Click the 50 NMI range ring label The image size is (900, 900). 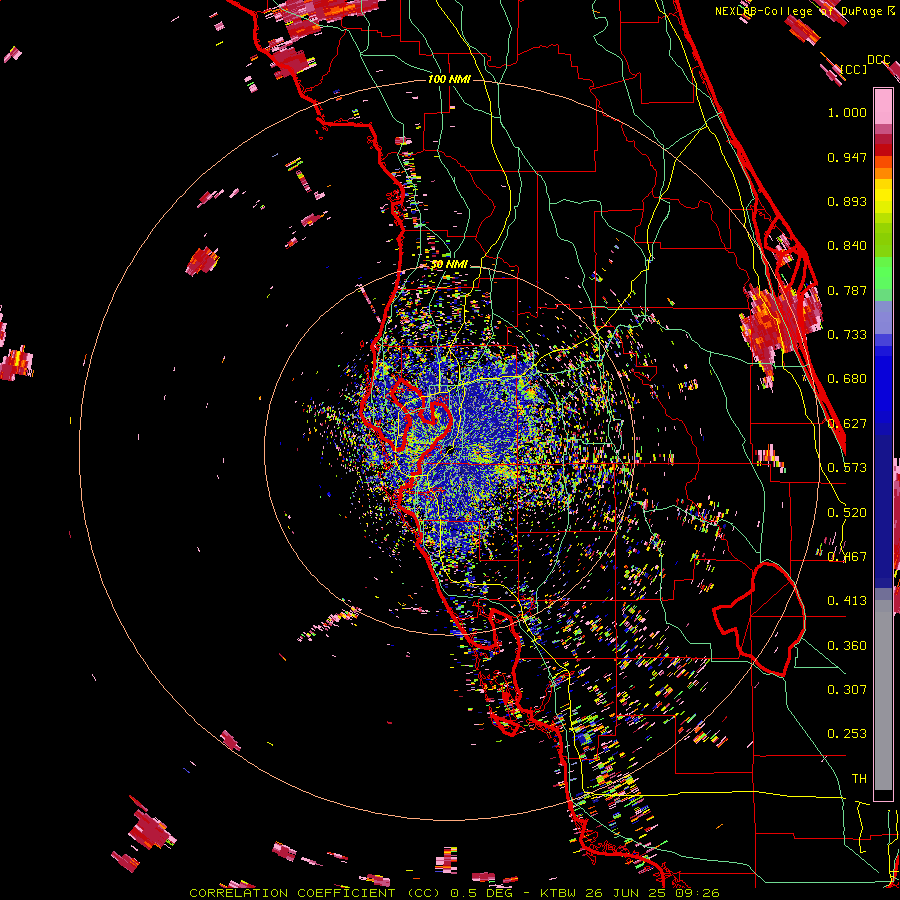[x=450, y=264]
